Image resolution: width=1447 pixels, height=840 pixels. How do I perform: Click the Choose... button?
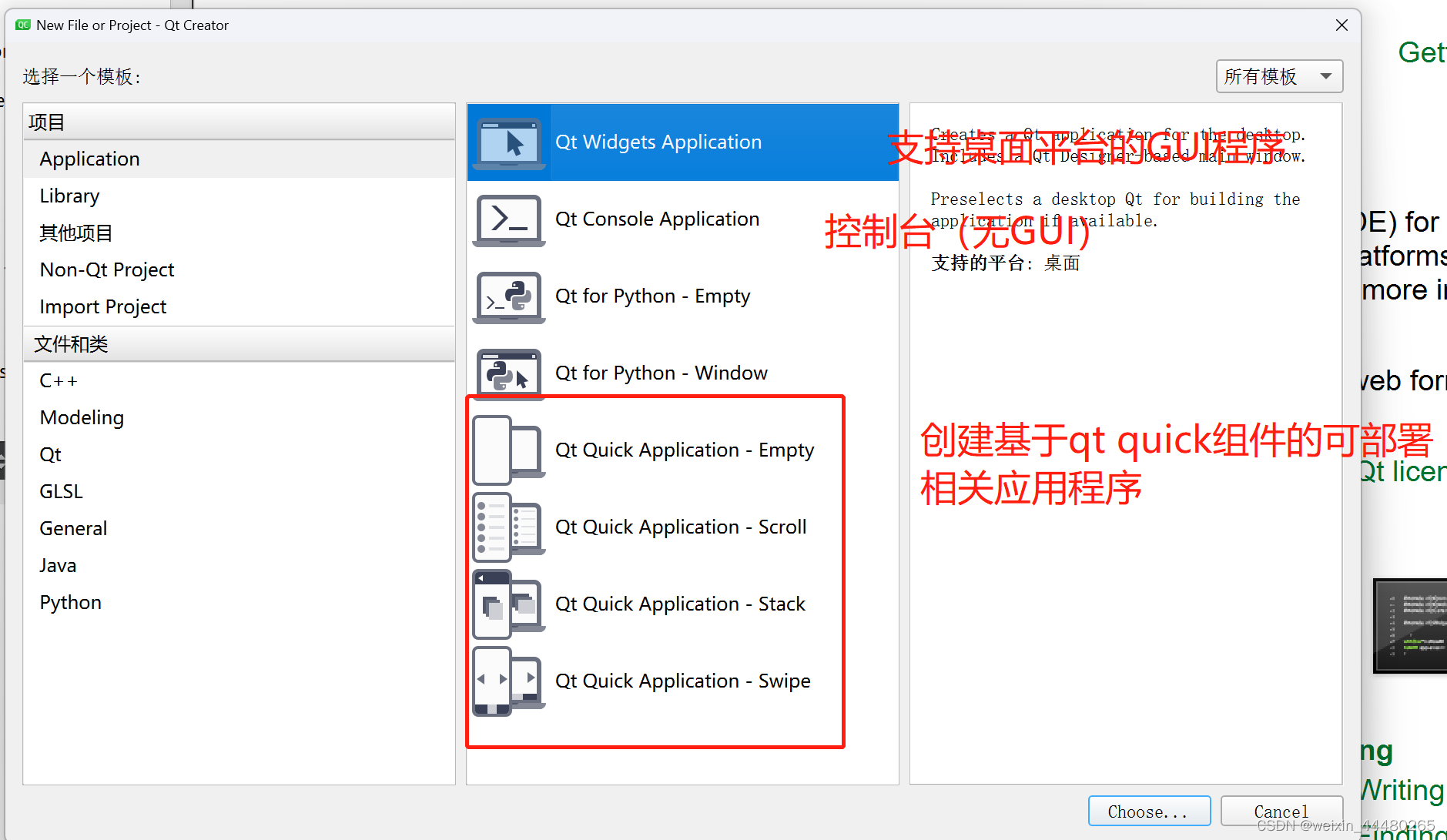[1149, 812]
